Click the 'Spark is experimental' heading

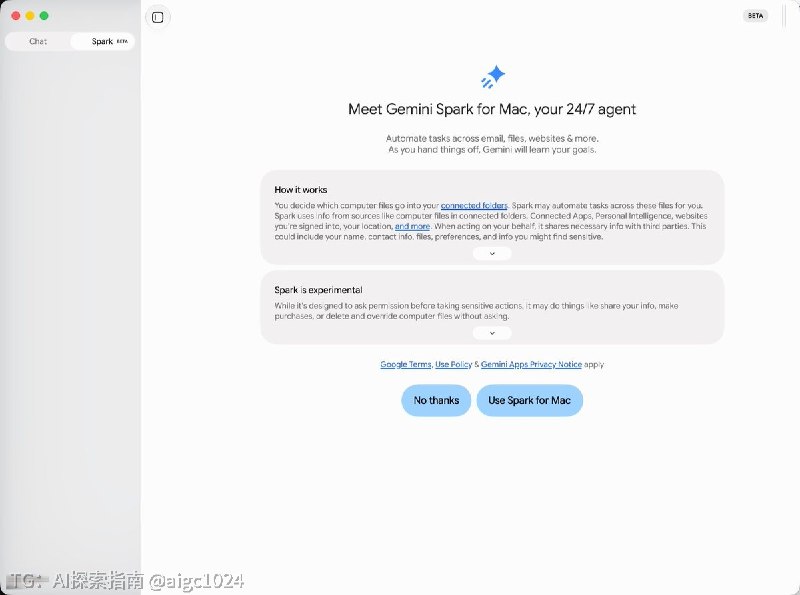(318, 290)
